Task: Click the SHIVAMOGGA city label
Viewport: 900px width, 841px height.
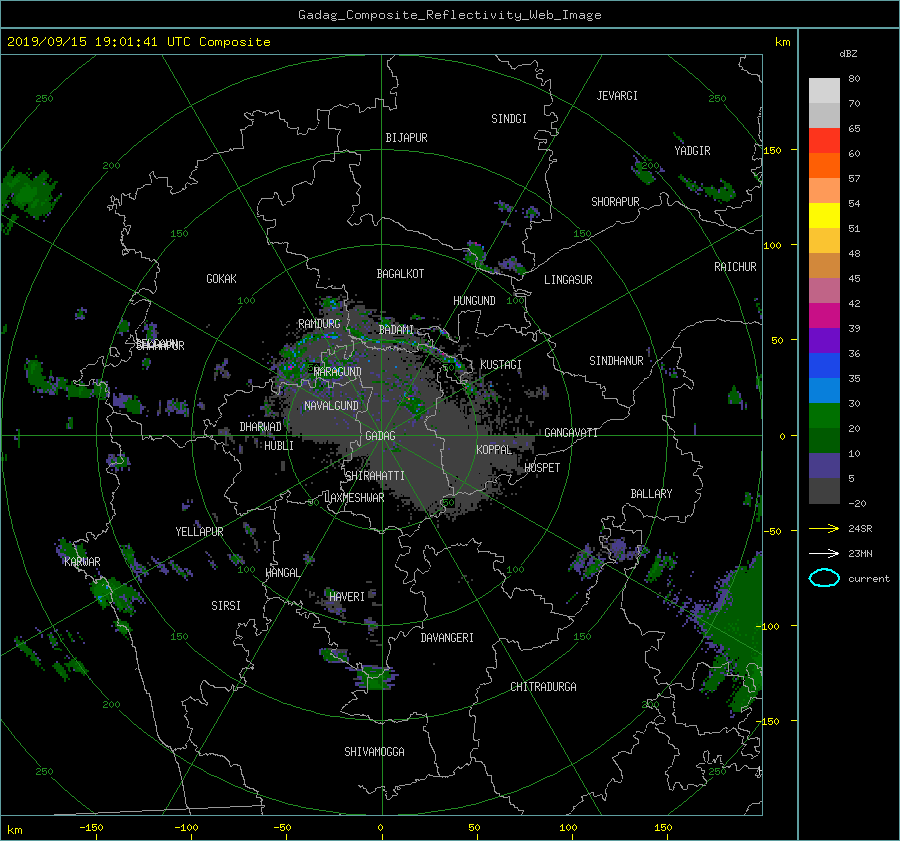Action: pos(374,752)
